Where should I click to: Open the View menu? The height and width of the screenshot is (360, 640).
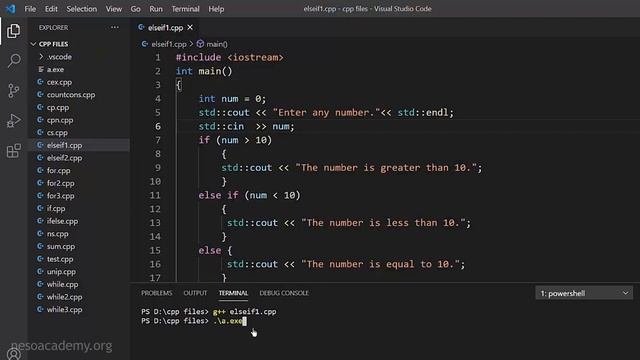click(113, 9)
